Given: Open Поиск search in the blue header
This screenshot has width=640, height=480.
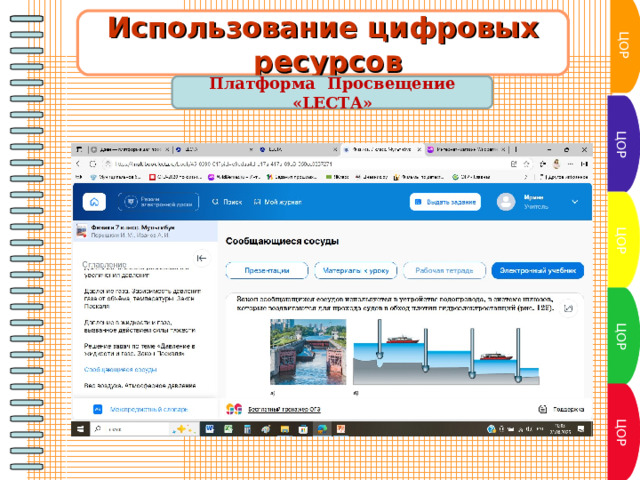Looking at the screenshot, I should 227,202.
